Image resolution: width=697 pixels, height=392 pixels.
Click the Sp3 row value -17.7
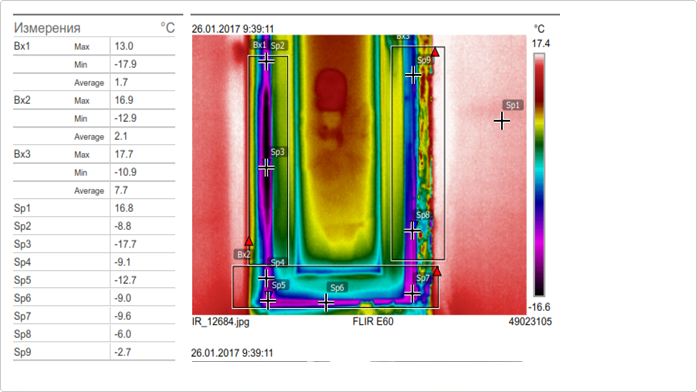[x=125, y=244]
